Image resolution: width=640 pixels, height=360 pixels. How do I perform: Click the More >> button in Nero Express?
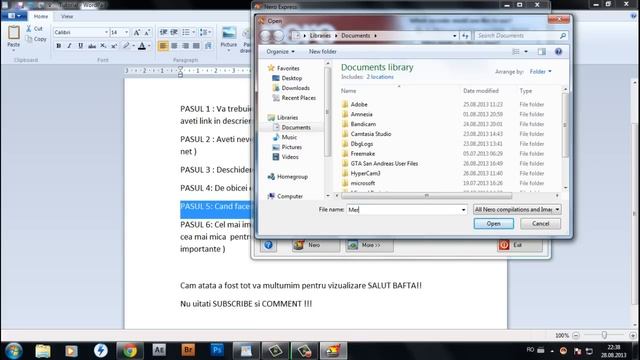[370, 245]
